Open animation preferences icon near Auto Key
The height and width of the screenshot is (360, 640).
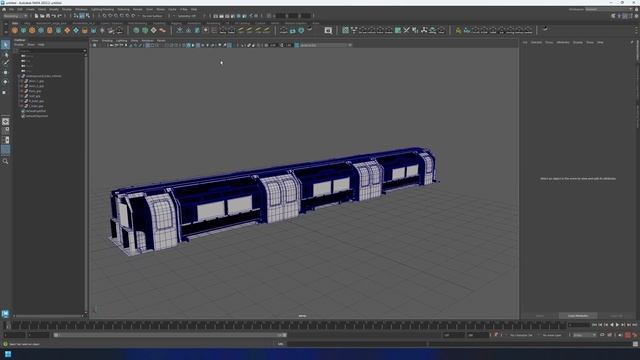635,335
